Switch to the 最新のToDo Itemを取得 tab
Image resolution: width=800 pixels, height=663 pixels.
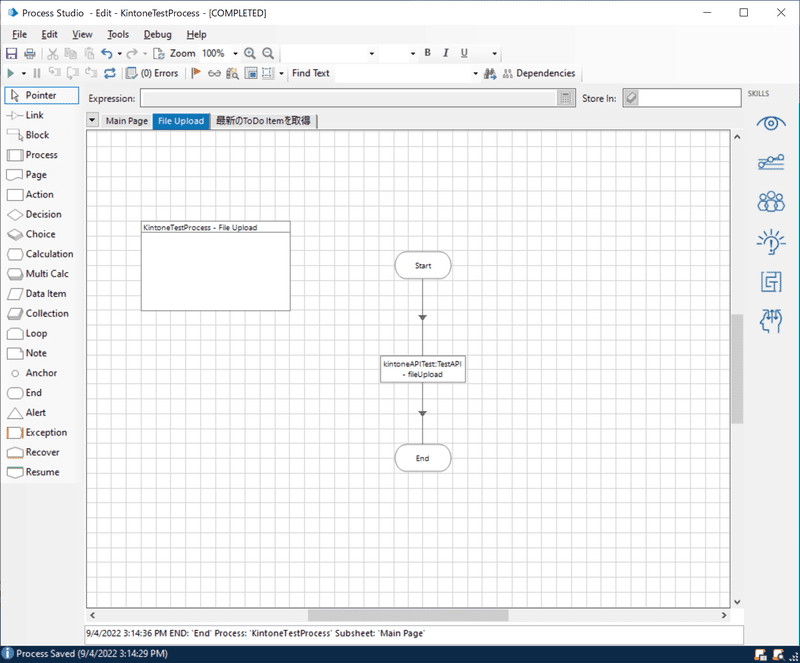coord(263,121)
